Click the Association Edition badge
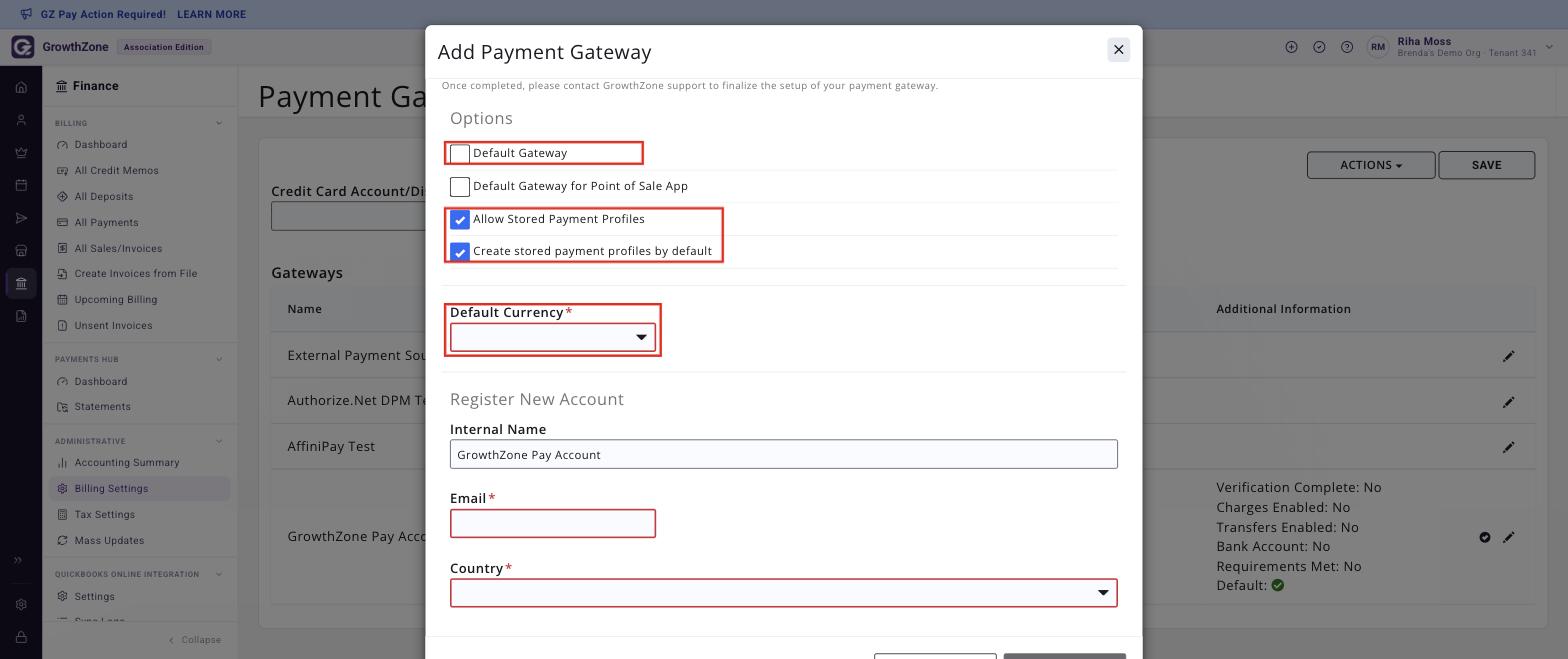This screenshot has height=659, width=1568. [x=163, y=47]
